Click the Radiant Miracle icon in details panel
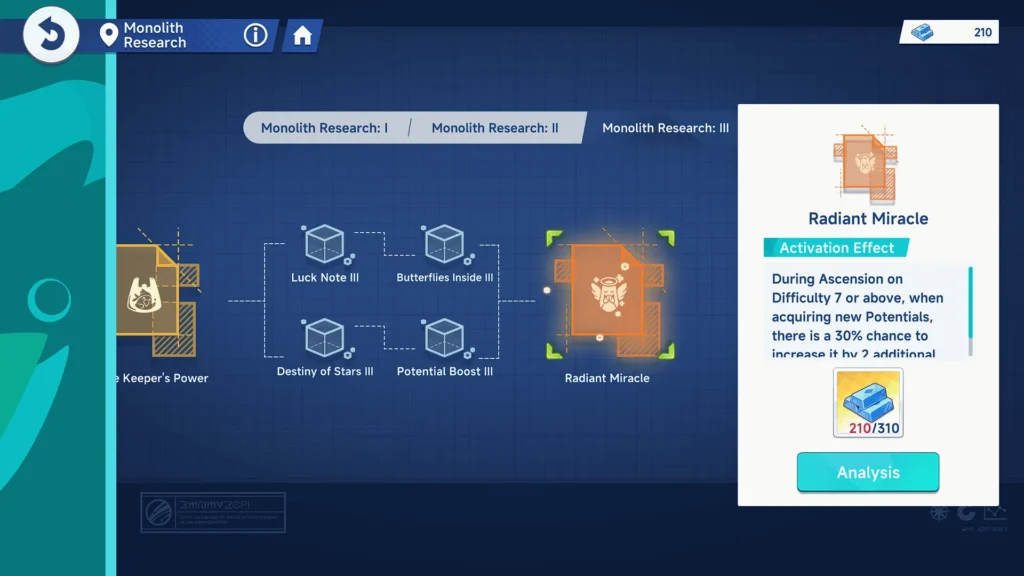 pyautogui.click(x=866, y=165)
